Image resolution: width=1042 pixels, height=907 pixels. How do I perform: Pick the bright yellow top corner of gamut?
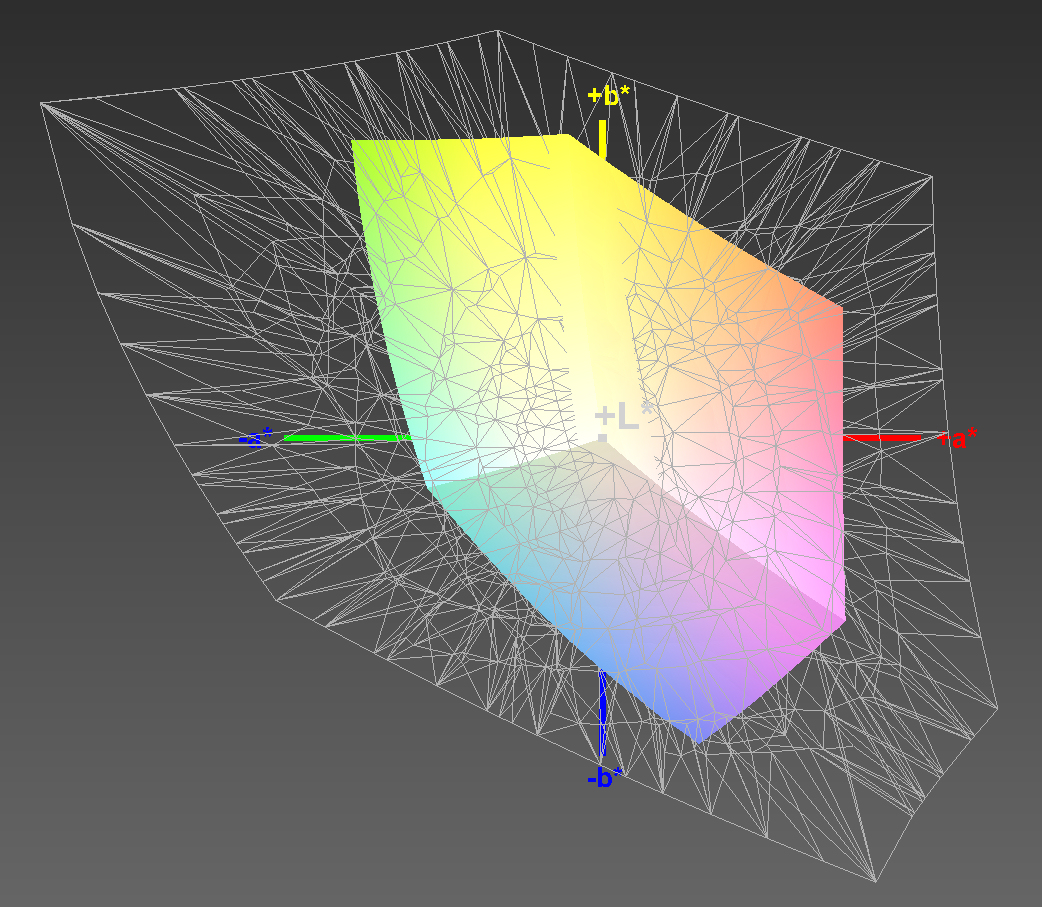[567, 136]
